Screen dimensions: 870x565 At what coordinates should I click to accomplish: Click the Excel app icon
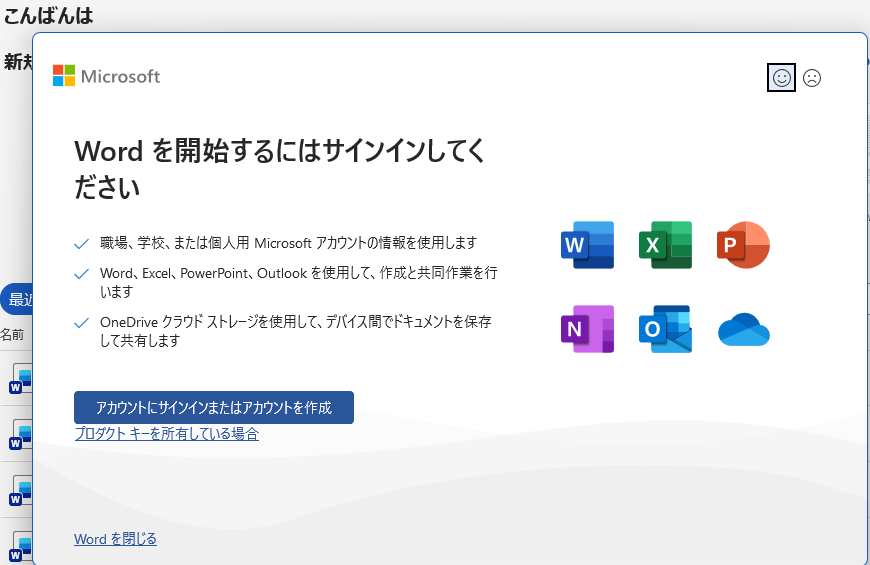click(x=665, y=245)
